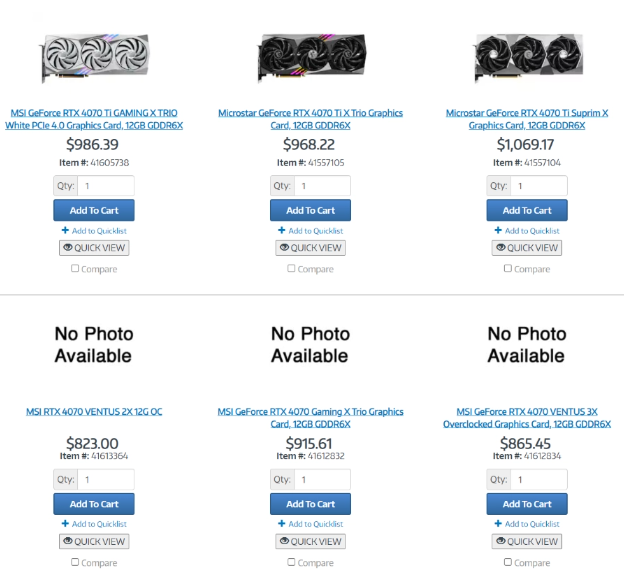Click plus icon for RTX 4070 VENTUS 3X quicklist

tap(498, 524)
